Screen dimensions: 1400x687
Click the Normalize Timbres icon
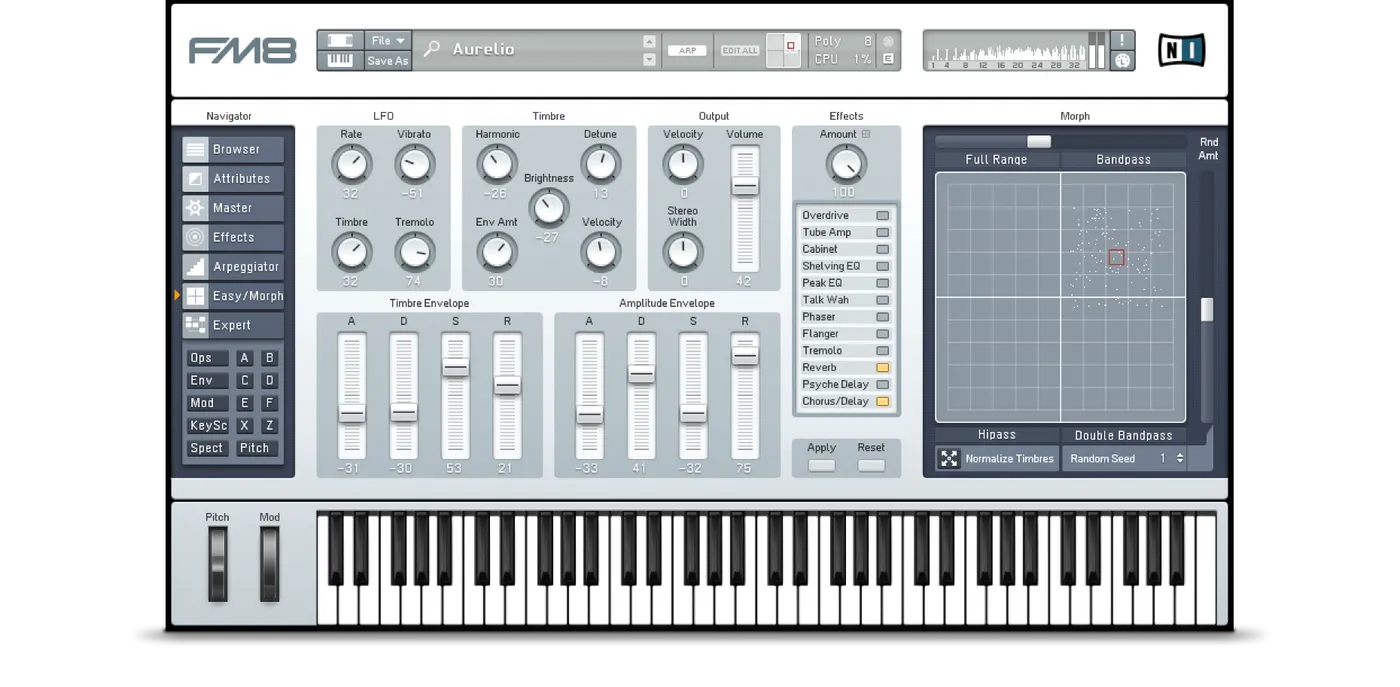pos(948,458)
